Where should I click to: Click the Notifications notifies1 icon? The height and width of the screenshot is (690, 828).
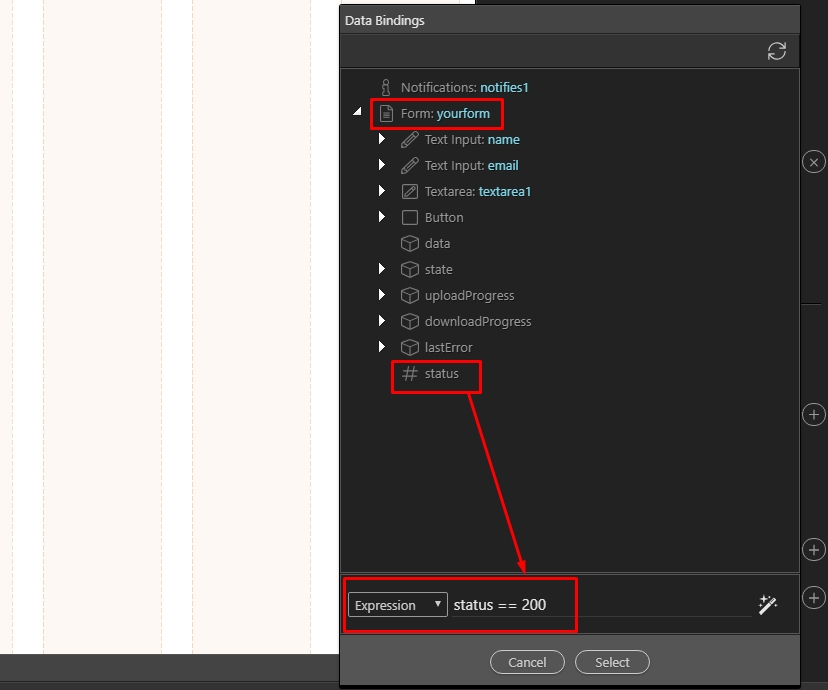click(385, 88)
